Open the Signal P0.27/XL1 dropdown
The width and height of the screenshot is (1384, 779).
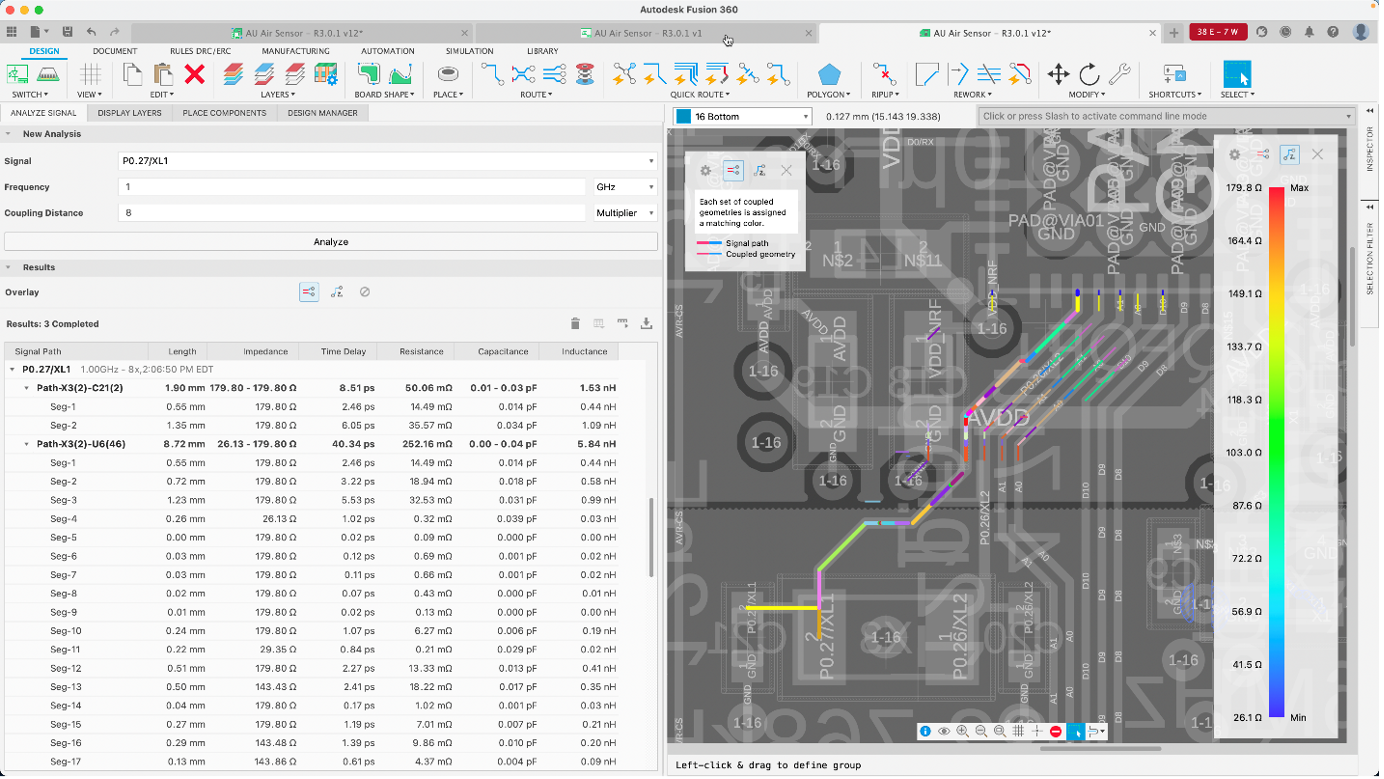[387, 161]
